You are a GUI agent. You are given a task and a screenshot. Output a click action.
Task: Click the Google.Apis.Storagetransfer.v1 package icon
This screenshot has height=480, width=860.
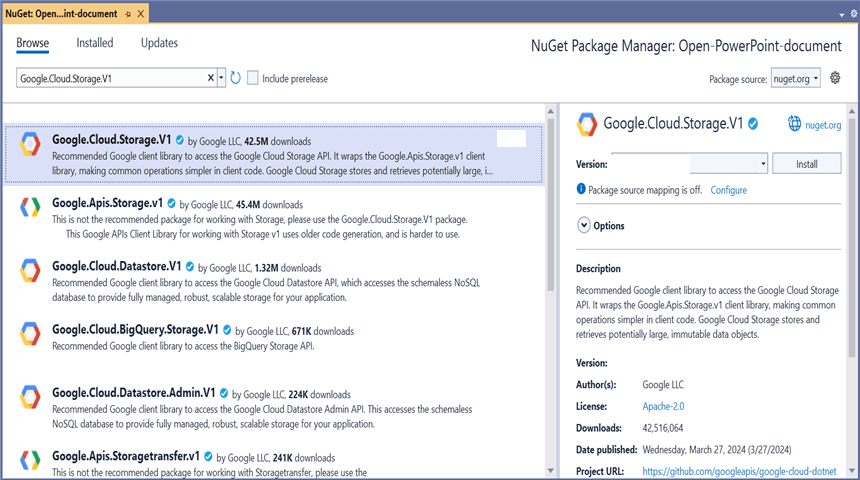click(x=30, y=460)
